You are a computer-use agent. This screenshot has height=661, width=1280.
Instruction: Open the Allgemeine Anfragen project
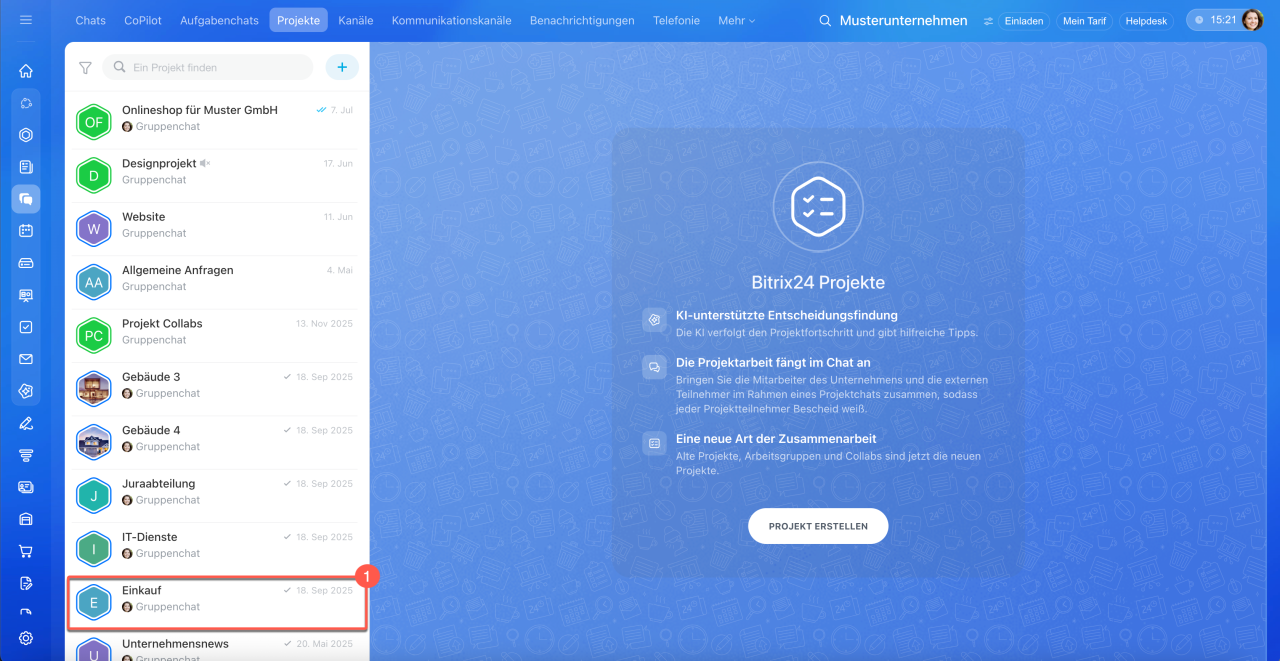pyautogui.click(x=218, y=282)
